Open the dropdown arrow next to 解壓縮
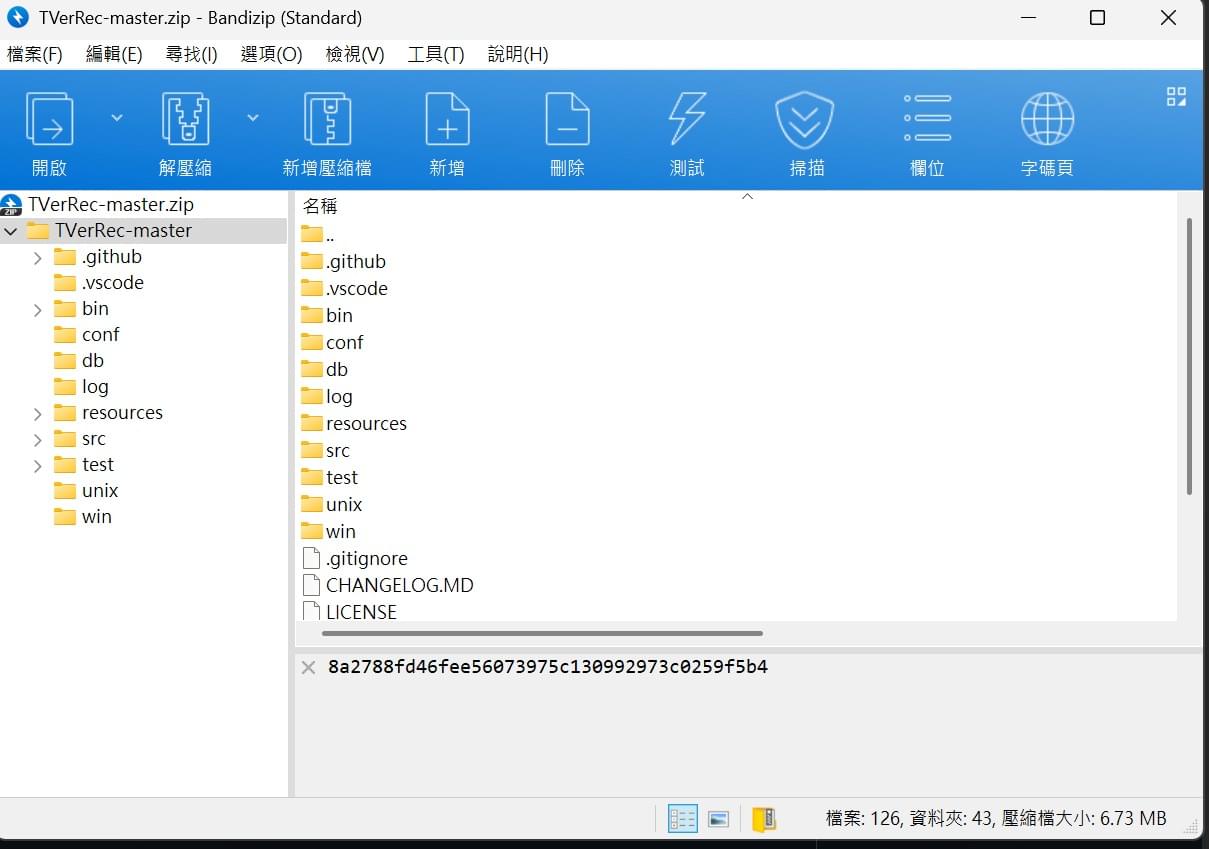Viewport: 1209px width, 849px height. 253,118
